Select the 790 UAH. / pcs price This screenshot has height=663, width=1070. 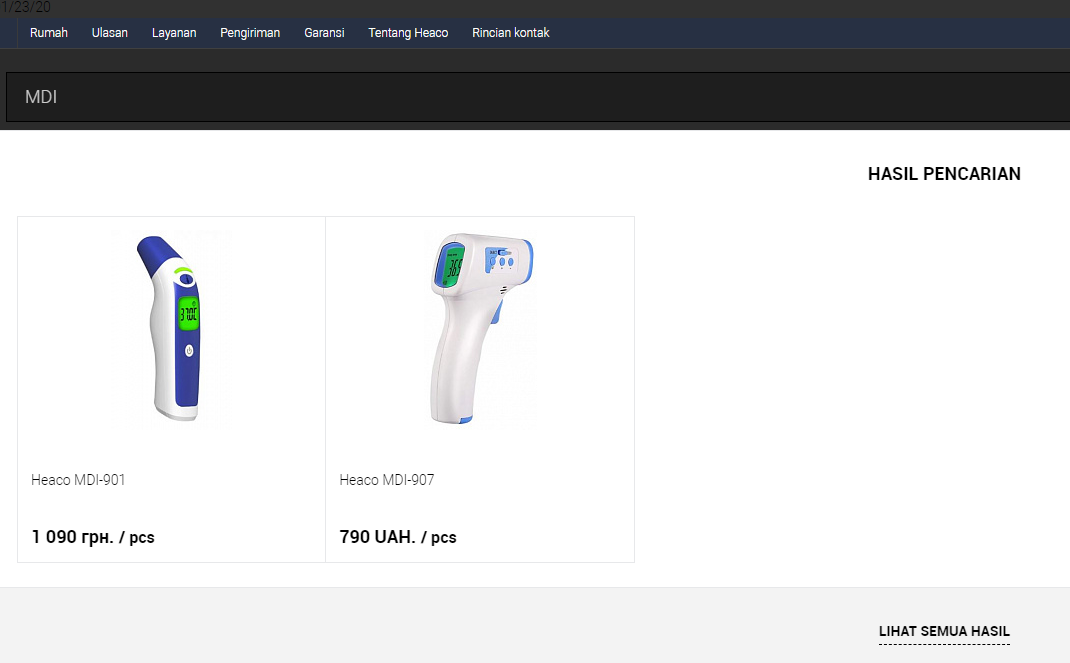point(398,537)
